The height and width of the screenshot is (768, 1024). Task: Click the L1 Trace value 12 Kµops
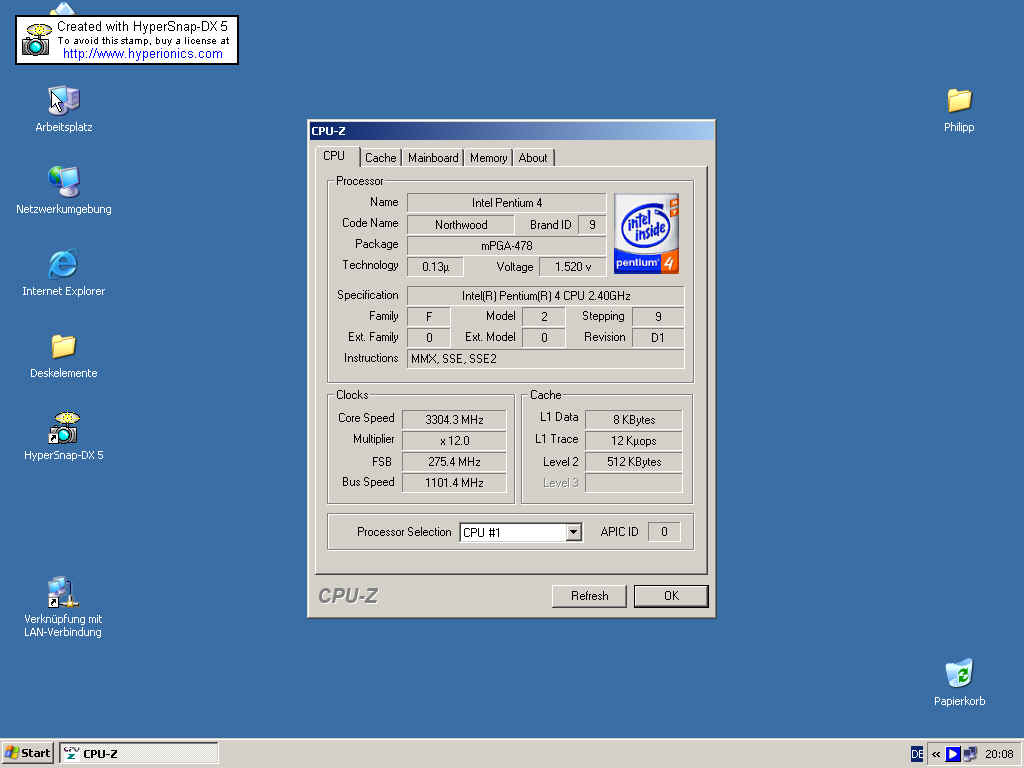633,441
